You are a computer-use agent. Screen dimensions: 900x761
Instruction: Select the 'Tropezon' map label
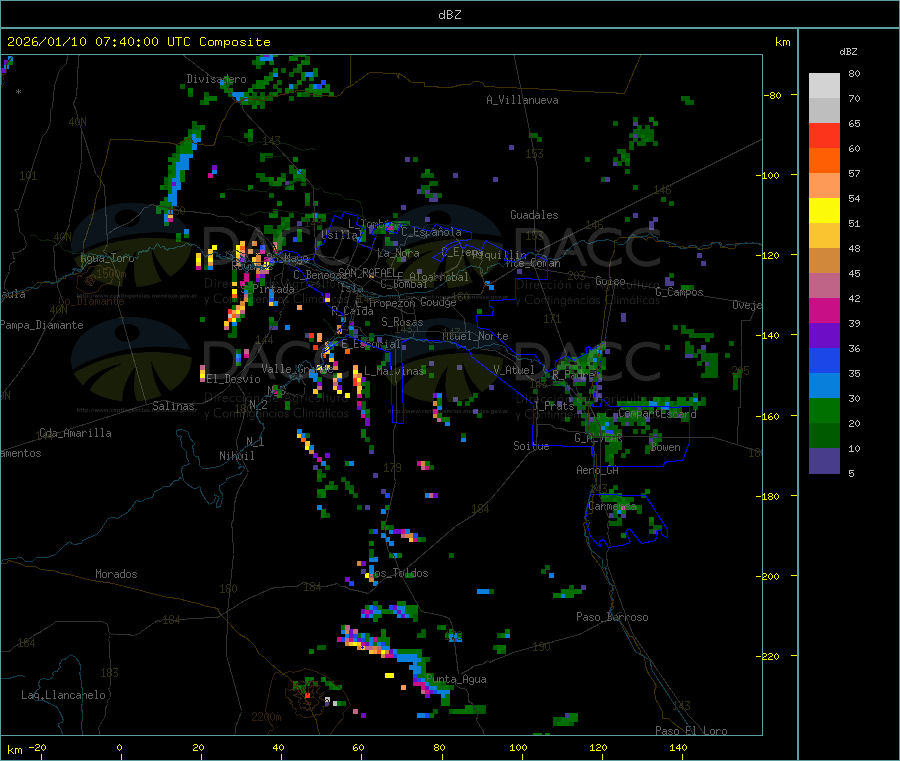click(392, 303)
